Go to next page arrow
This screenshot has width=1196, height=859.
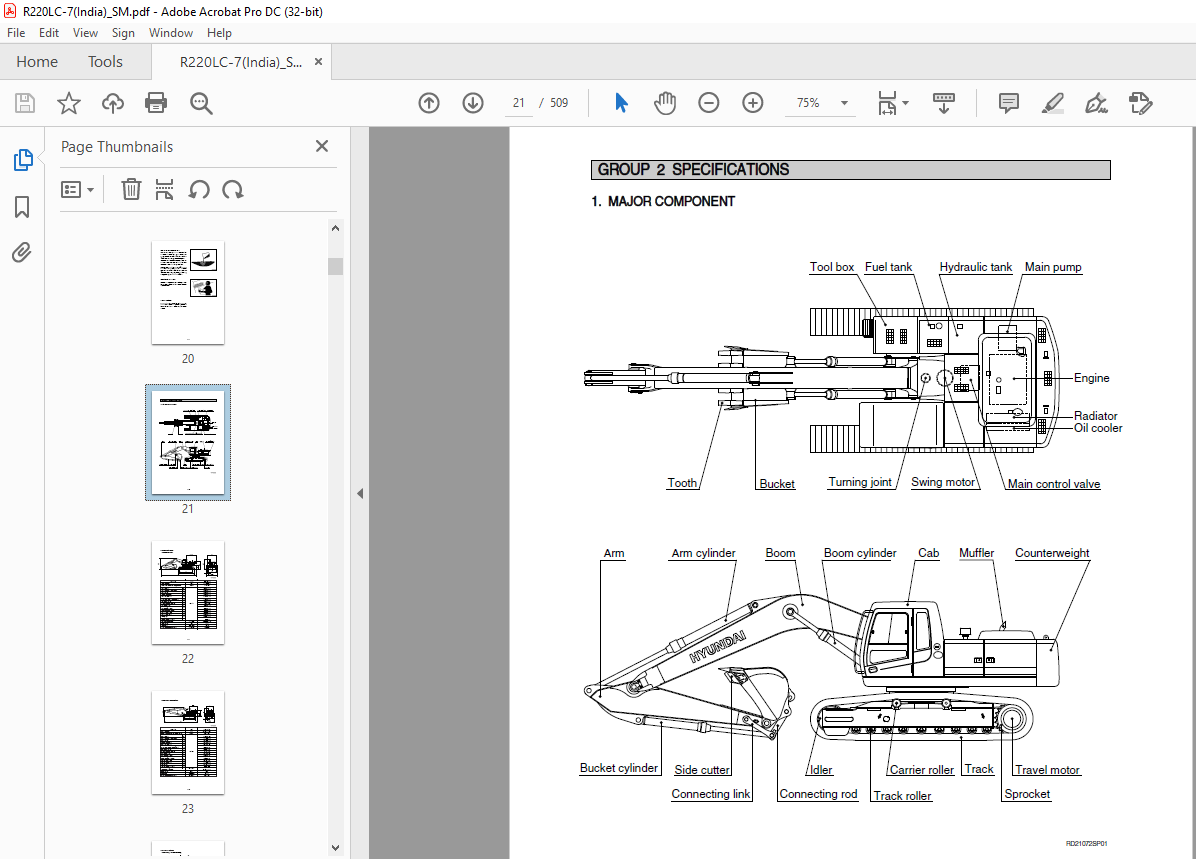point(473,103)
